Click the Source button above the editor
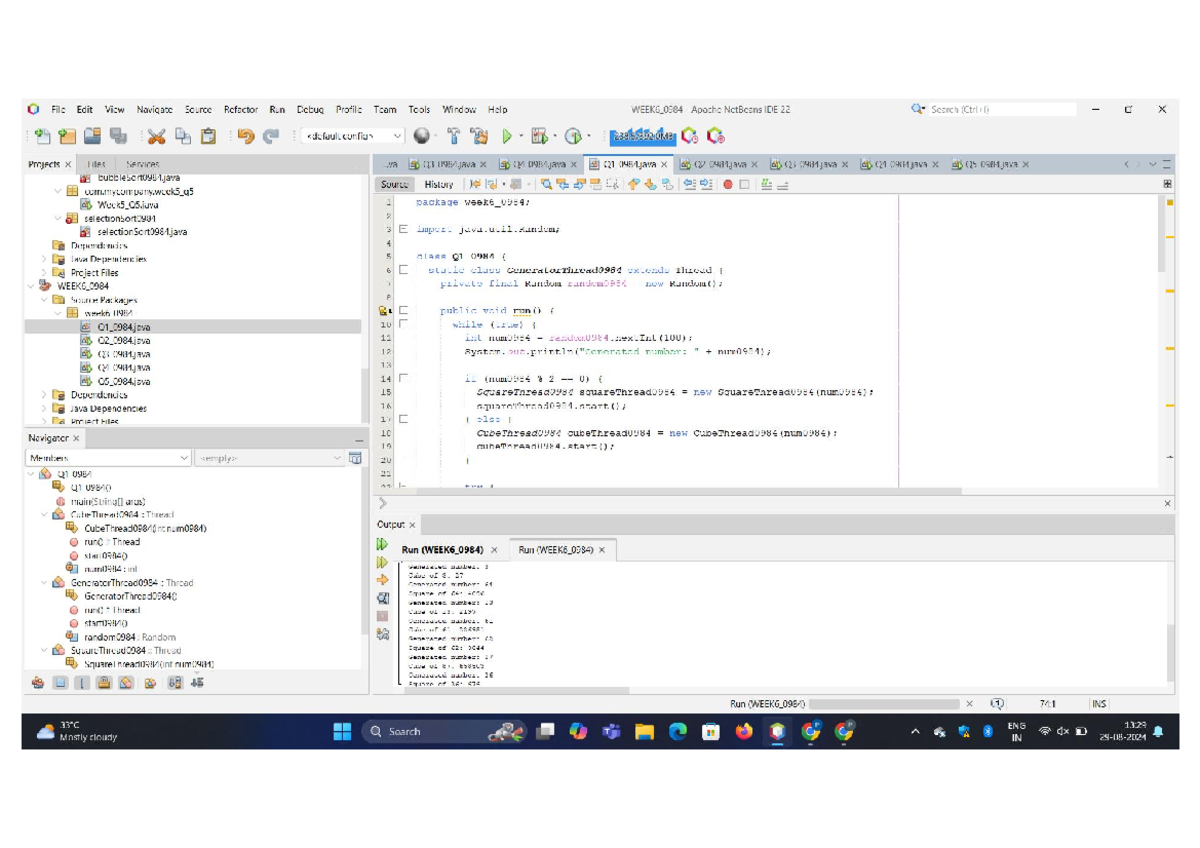This screenshot has width=1200, height=848. tap(393, 184)
